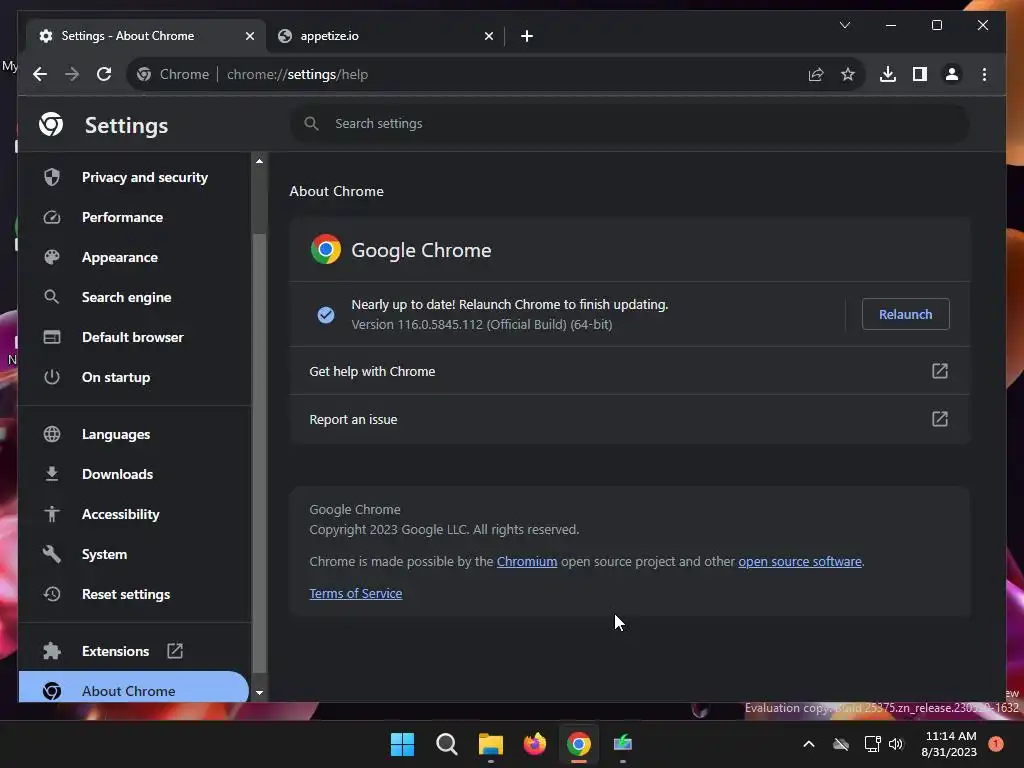Click sidebar scrollbar up arrow
Screen dimensions: 1024x768
click(x=259, y=161)
